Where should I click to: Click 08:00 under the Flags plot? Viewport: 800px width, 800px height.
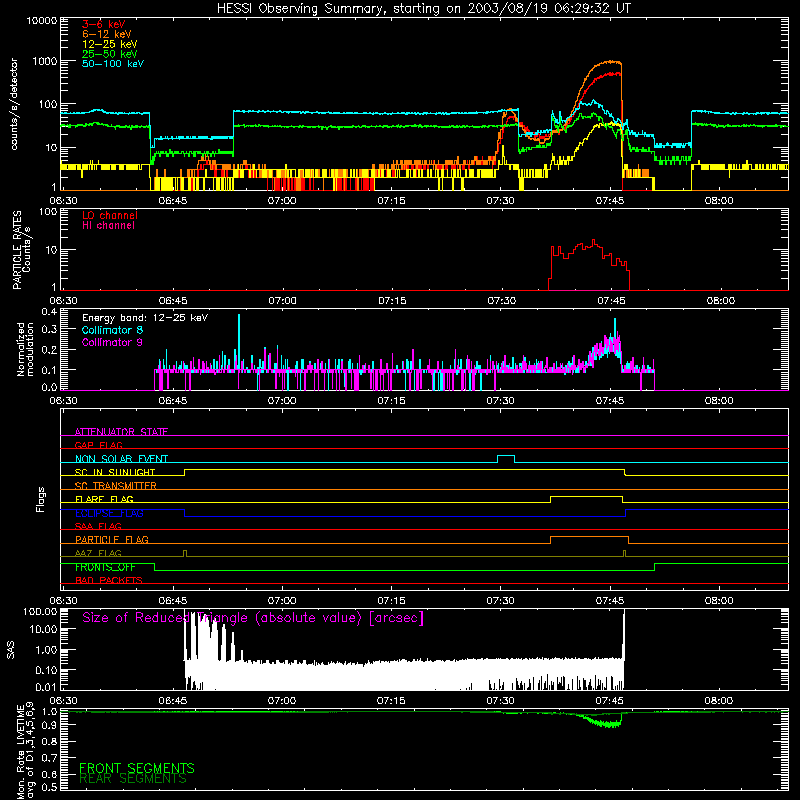719,601
